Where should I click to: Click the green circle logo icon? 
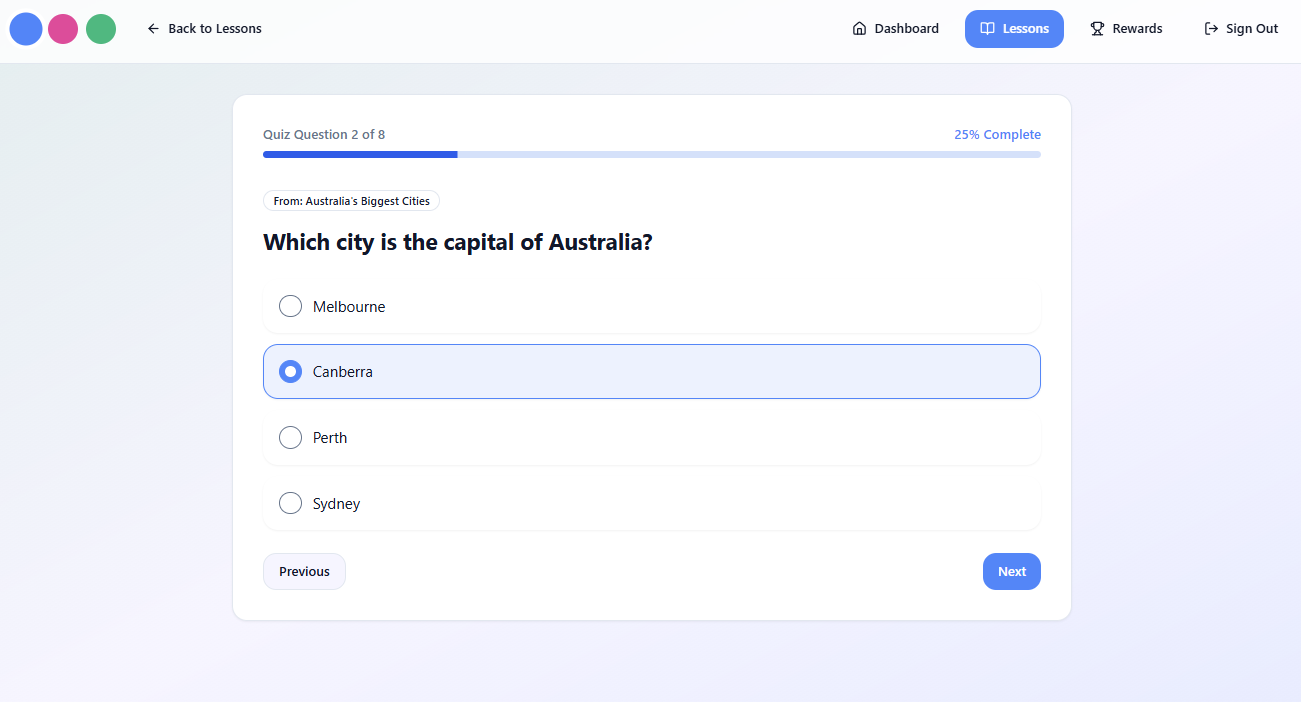[101, 29]
